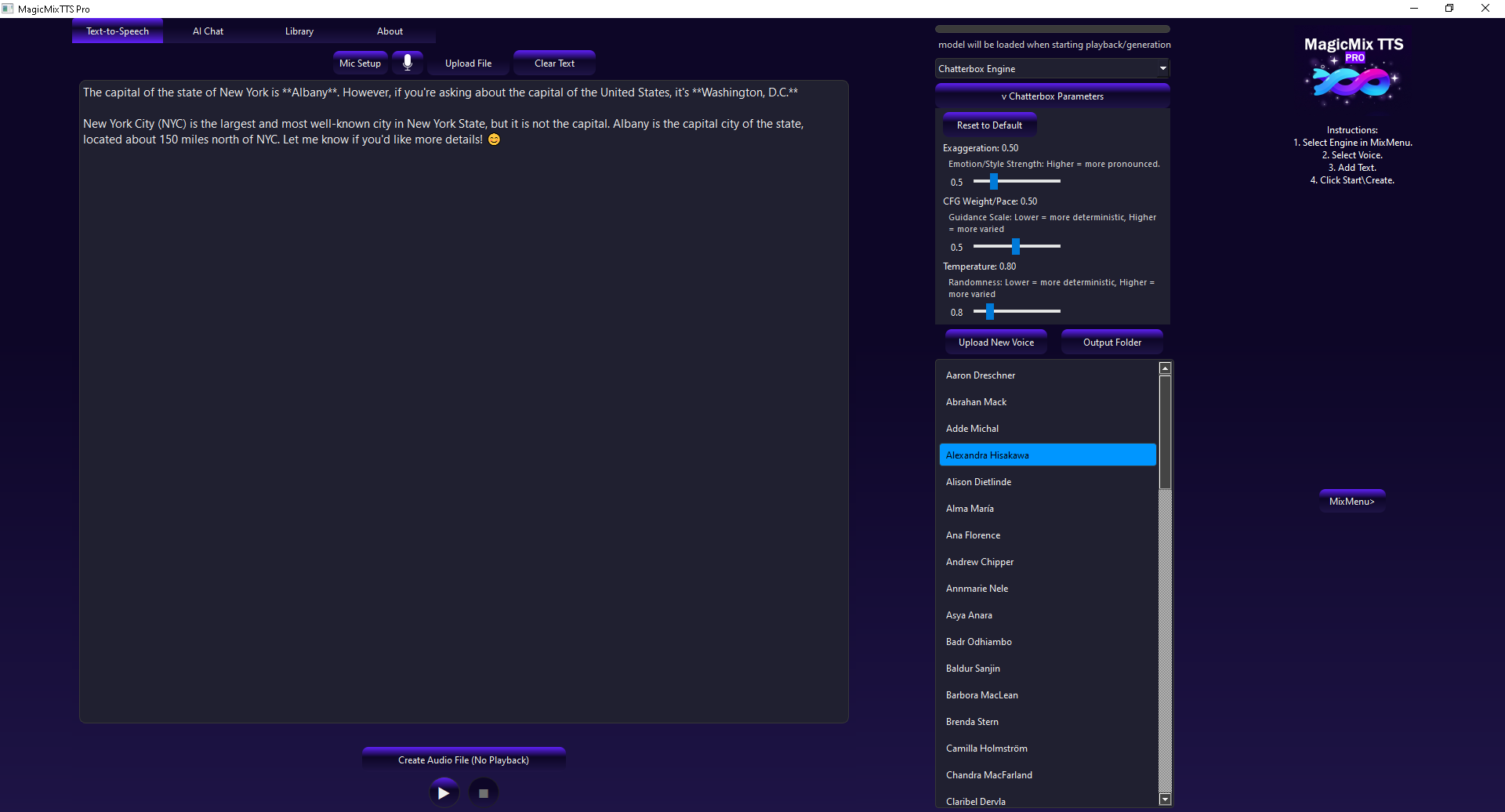Select voice Alison Dietlinde
Image resolution: width=1505 pixels, height=812 pixels.
click(x=1048, y=482)
